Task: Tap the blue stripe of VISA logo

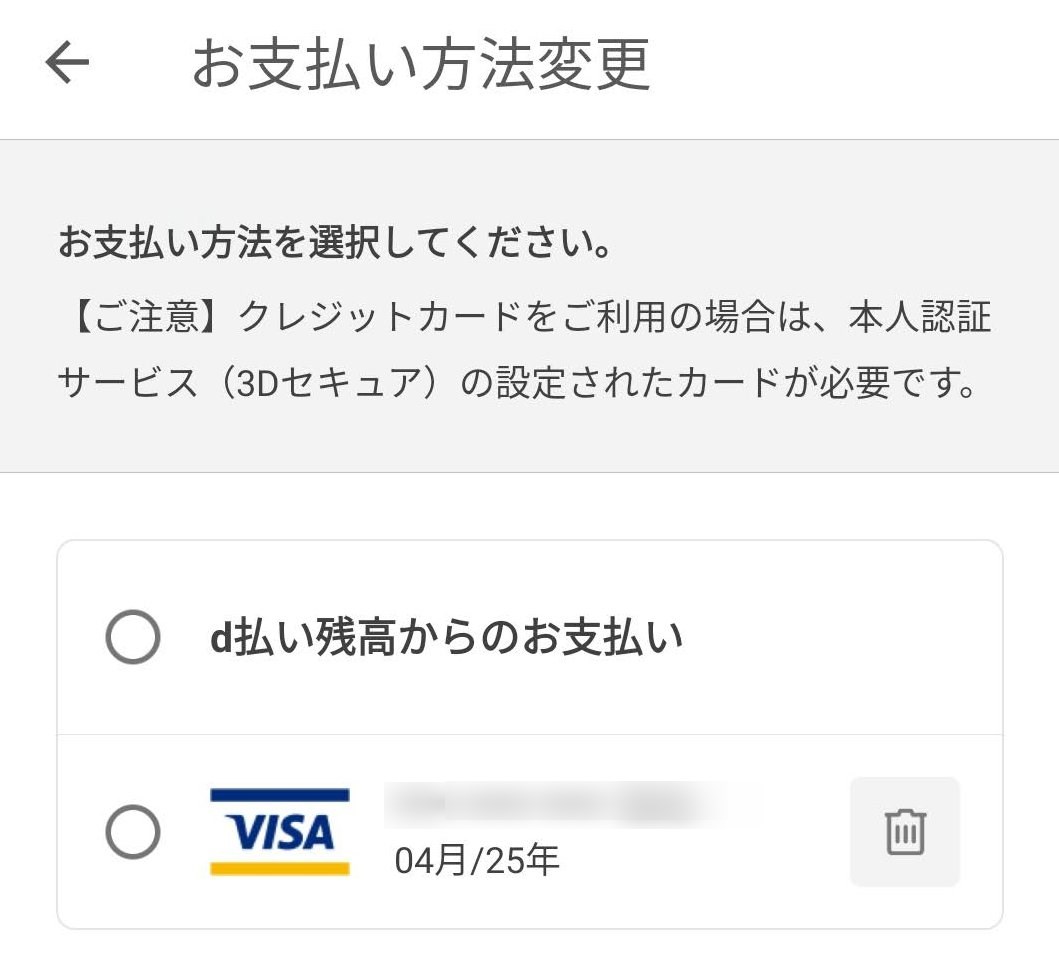Action: tap(280, 795)
